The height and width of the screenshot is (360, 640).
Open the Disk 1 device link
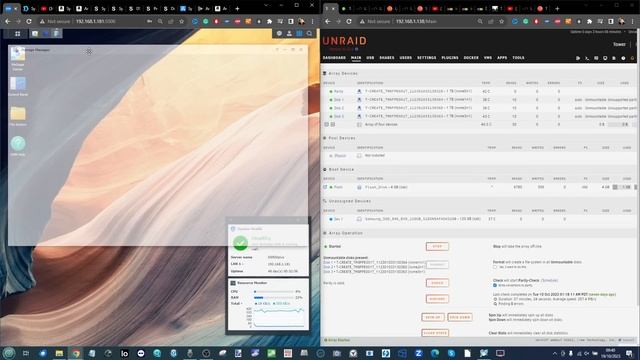click(339, 100)
